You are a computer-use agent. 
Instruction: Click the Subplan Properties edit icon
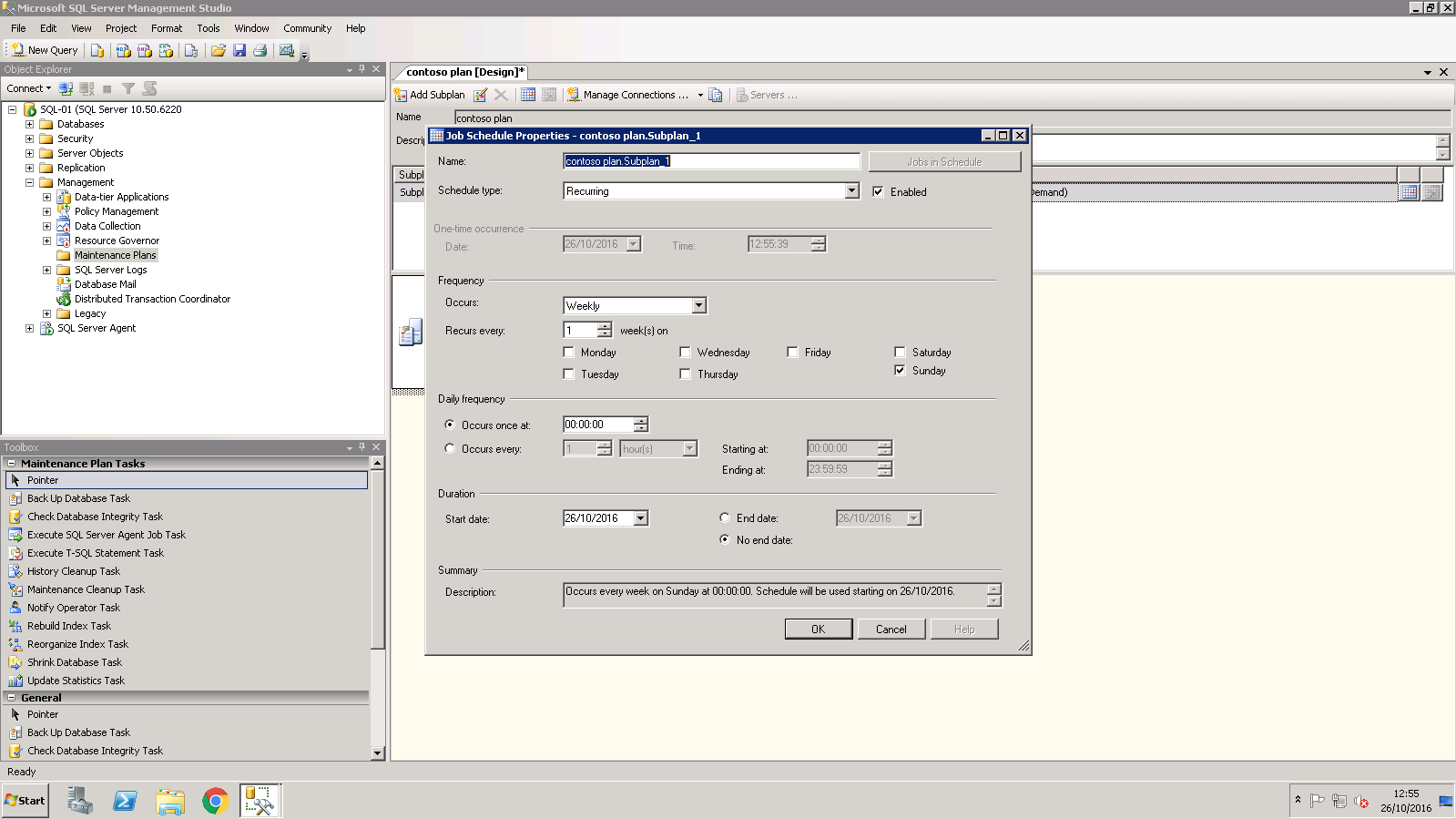[481, 95]
